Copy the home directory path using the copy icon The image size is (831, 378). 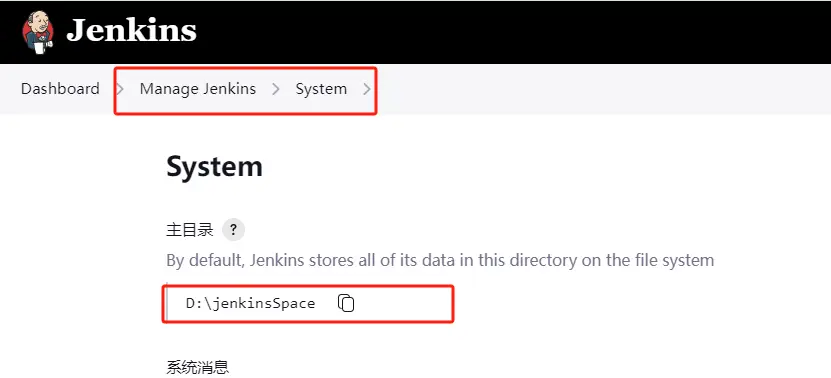coord(346,303)
